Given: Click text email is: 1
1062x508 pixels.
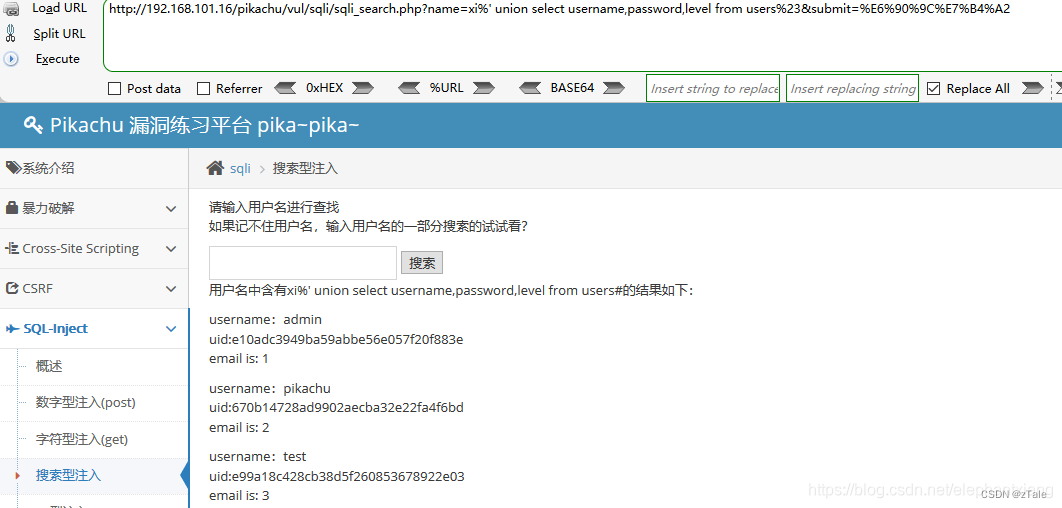Looking at the screenshot, I should tap(239, 359).
